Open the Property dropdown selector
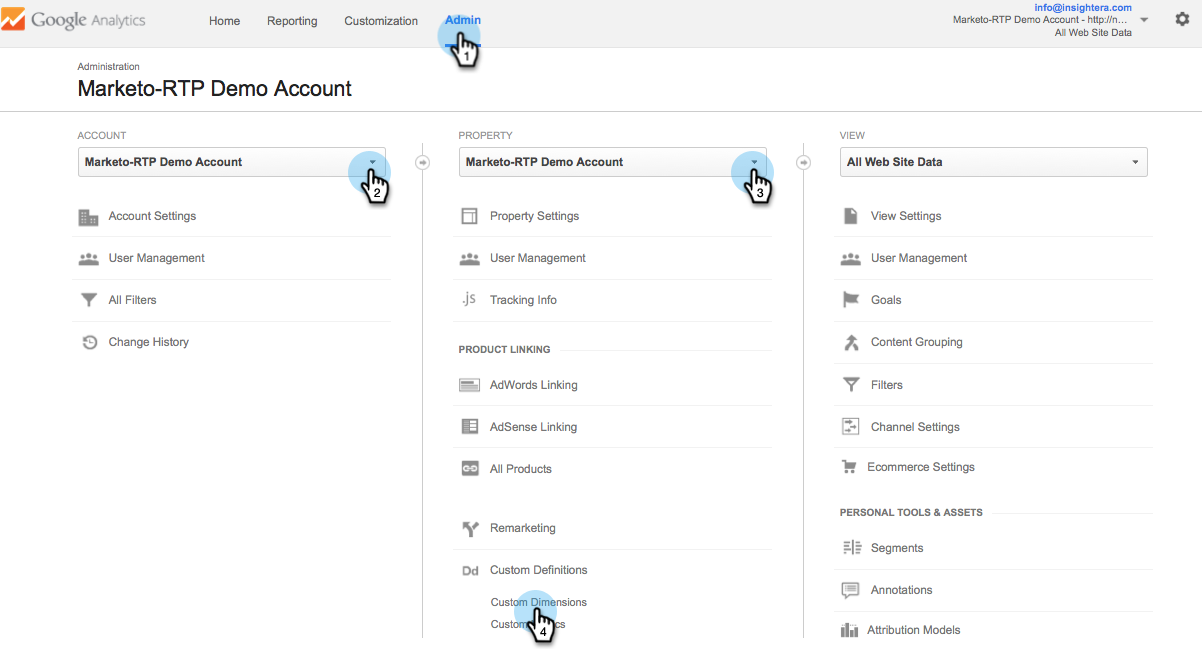The height and width of the screenshot is (654, 1202). [613, 162]
